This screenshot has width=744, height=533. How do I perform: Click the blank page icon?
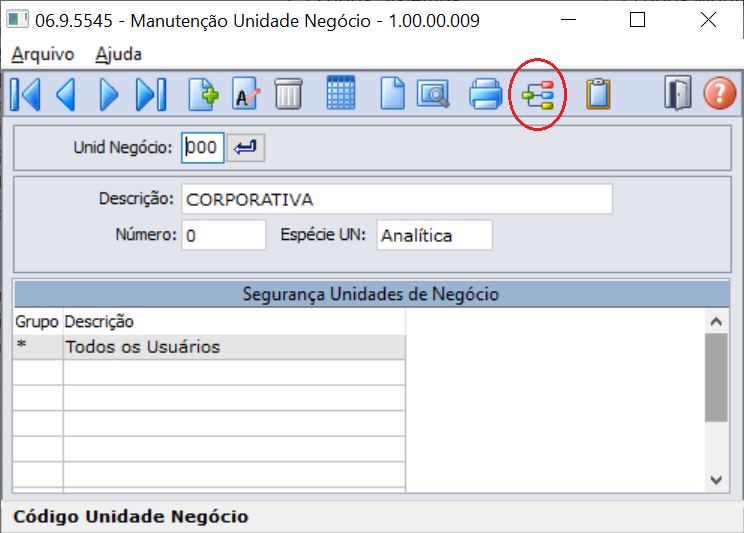tap(392, 94)
